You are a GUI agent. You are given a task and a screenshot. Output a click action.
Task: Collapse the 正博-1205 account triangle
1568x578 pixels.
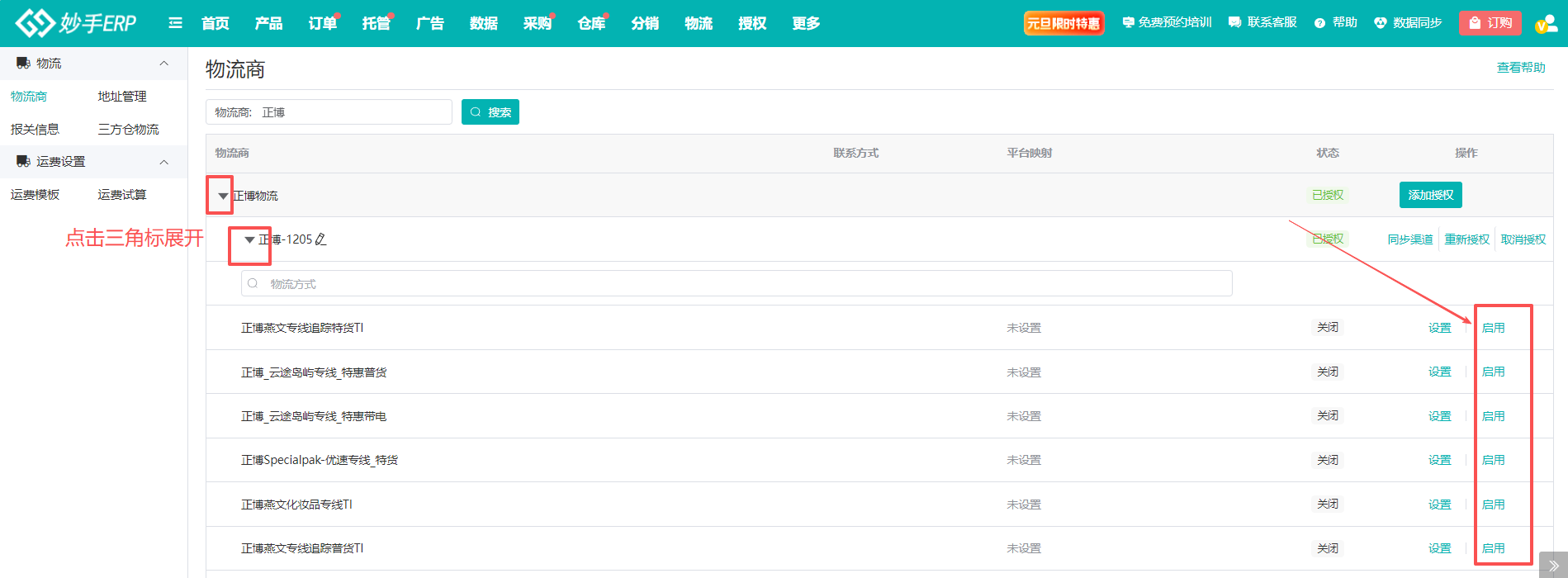(x=249, y=239)
